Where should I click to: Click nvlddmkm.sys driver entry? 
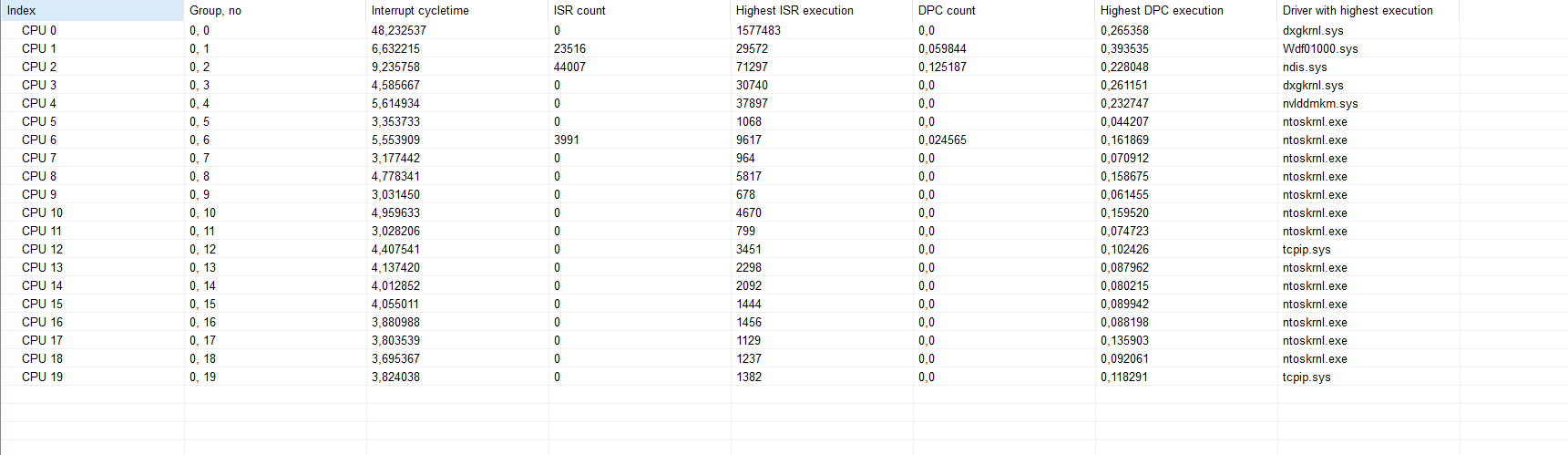tap(1320, 103)
